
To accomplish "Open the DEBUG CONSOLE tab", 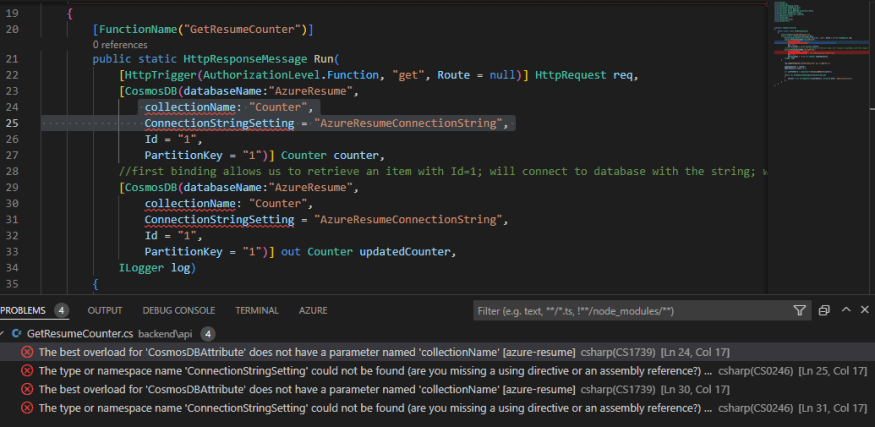I will point(179,310).
